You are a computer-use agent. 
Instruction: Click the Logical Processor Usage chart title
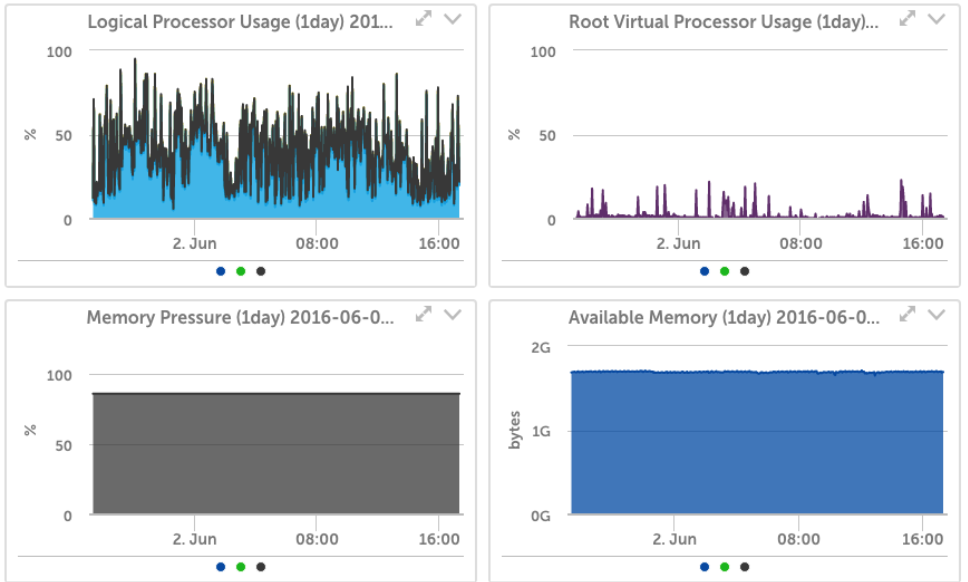coord(249,16)
